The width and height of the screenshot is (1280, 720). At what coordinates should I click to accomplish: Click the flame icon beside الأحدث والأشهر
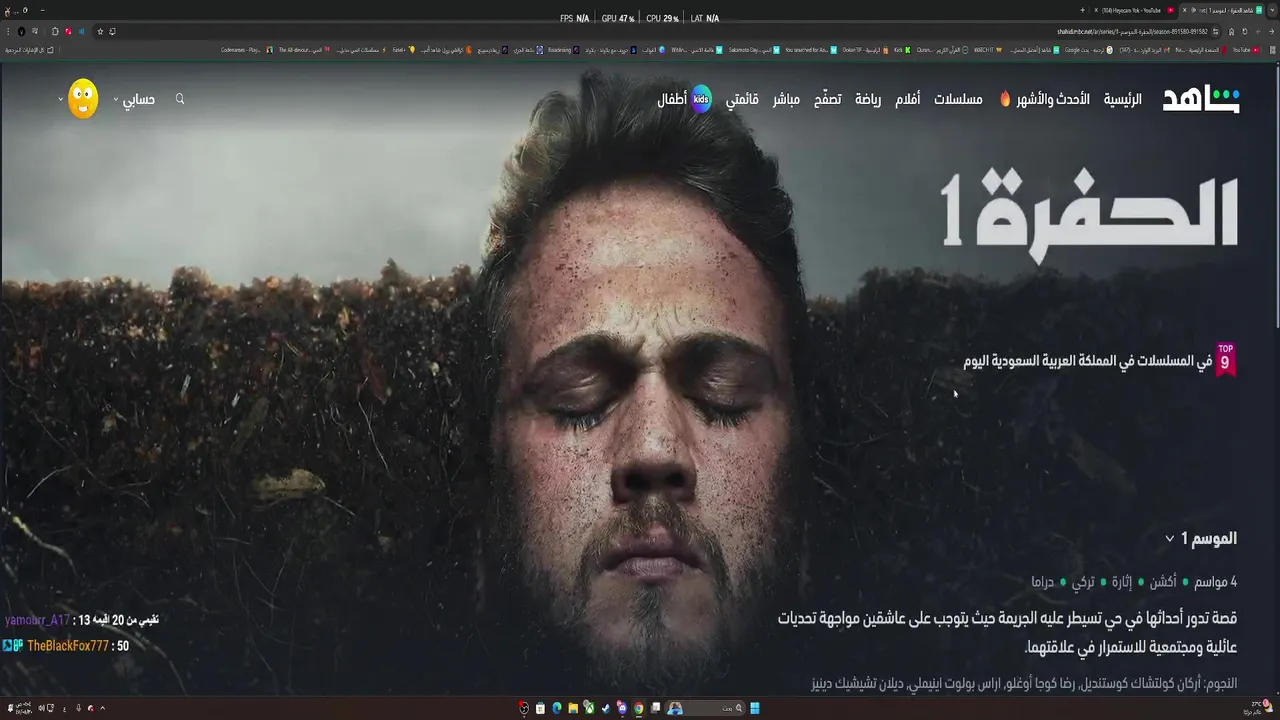click(x=1005, y=99)
